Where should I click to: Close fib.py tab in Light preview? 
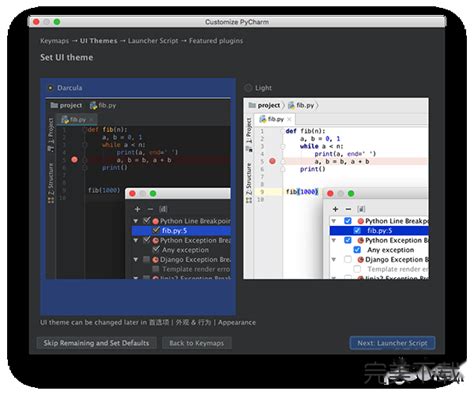tap(289, 119)
